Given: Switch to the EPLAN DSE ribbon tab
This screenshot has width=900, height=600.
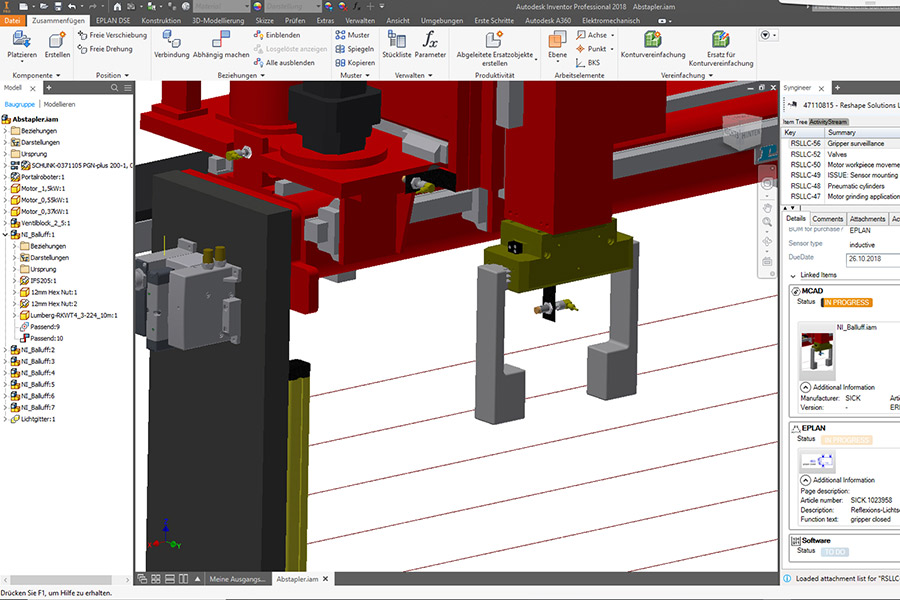Looking at the screenshot, I should (113, 21).
